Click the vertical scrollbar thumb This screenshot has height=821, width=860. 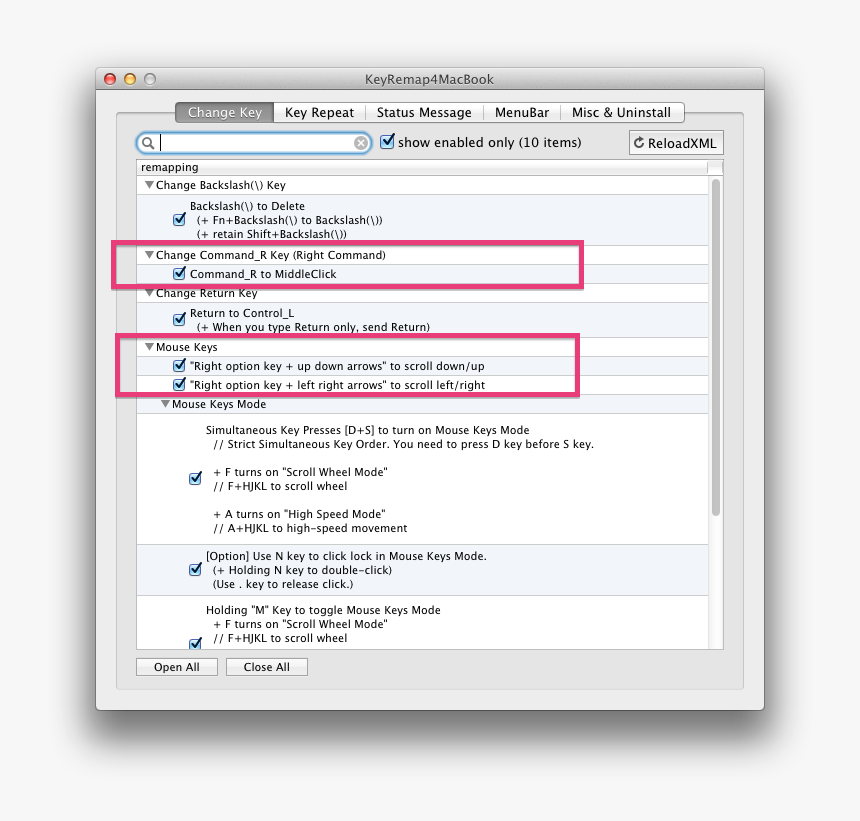[x=716, y=347]
